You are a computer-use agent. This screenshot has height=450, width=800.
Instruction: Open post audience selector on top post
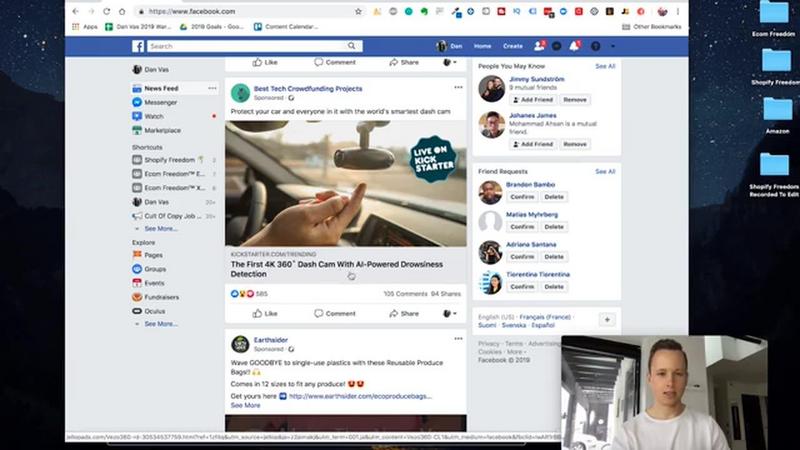[x=449, y=62]
